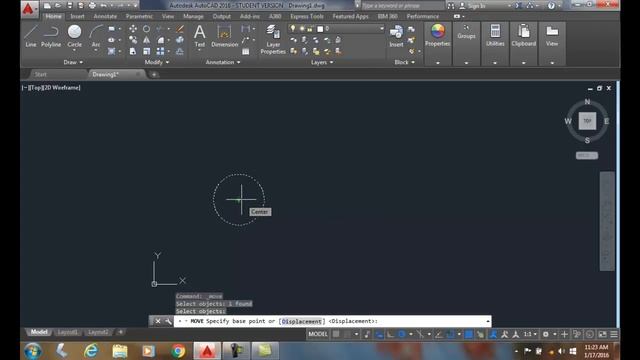Expand the Layers panel
Viewport: 640px width, 360px height.
(x=322, y=62)
